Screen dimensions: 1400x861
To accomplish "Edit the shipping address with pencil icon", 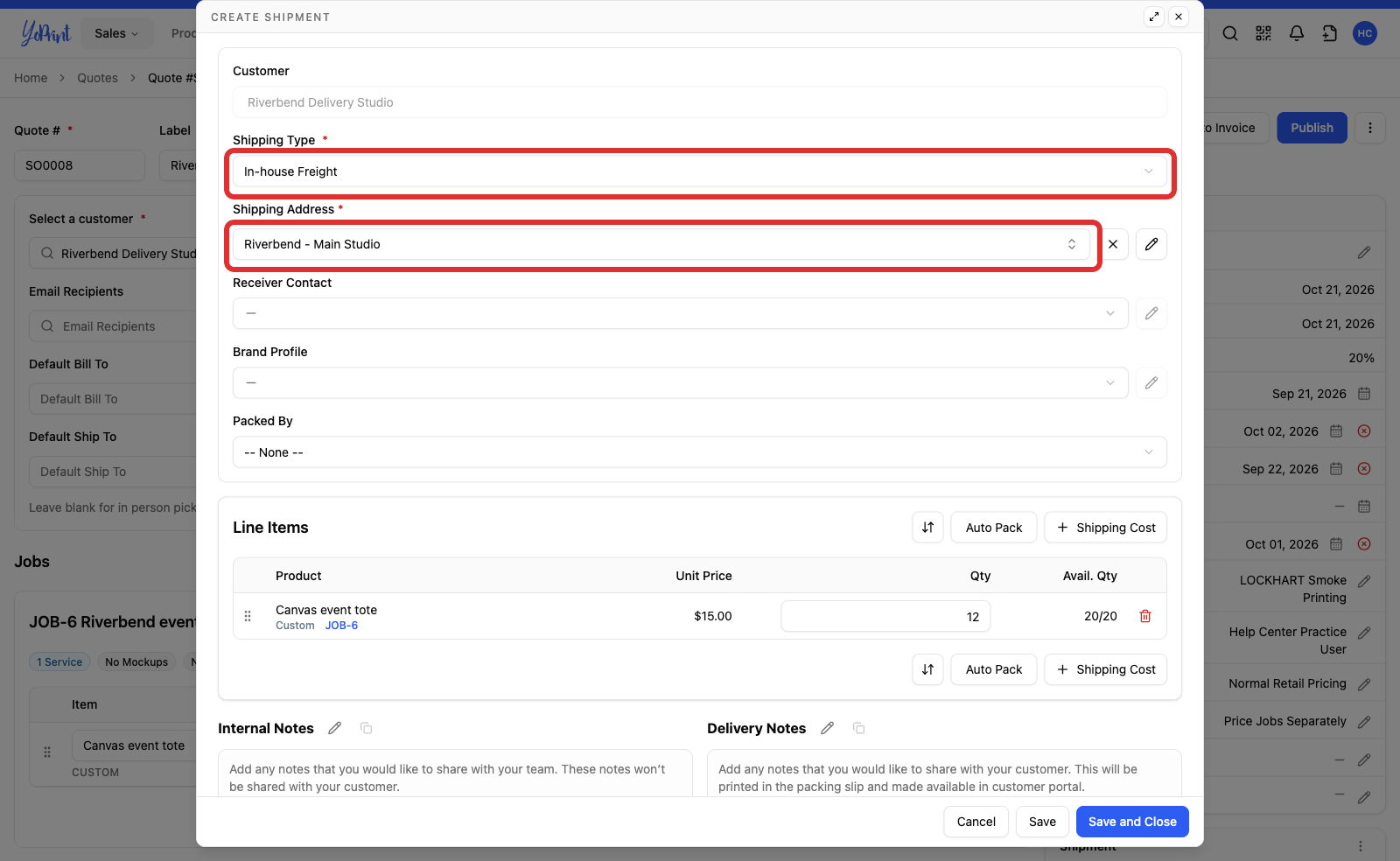I will tap(1151, 244).
